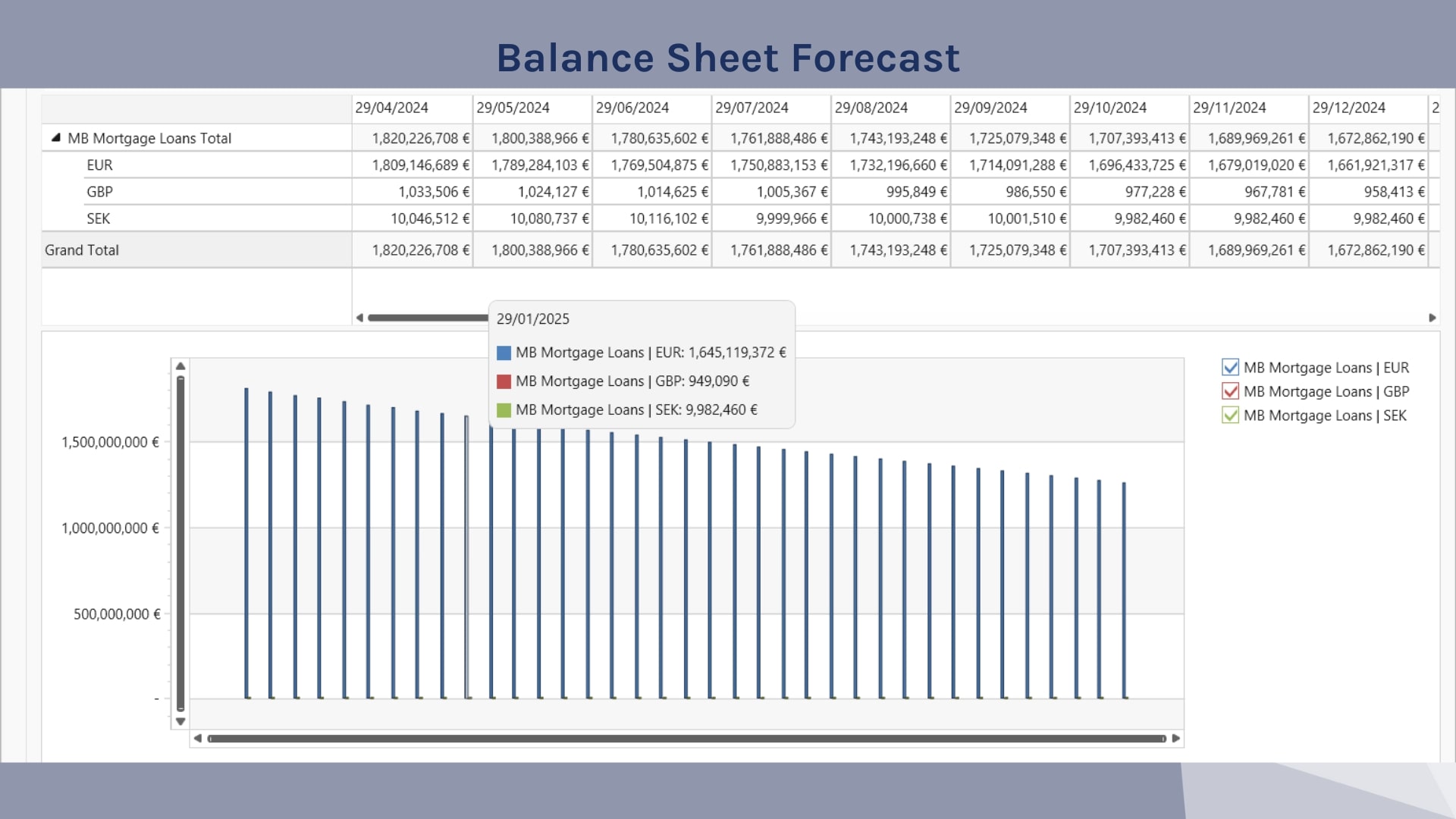Select the 29/12/2024 column header
The width and height of the screenshot is (1456, 819).
pyautogui.click(x=1348, y=108)
